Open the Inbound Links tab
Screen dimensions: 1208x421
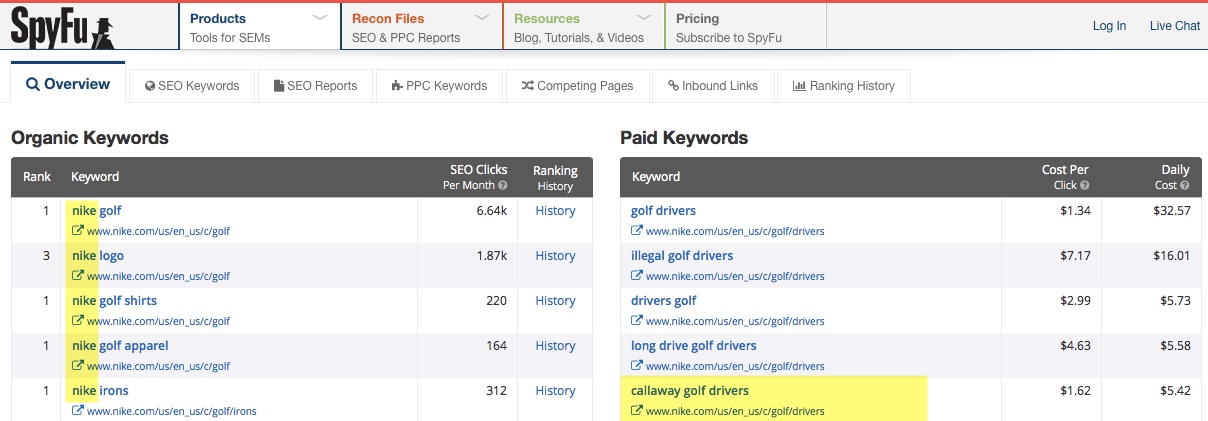[x=712, y=86]
